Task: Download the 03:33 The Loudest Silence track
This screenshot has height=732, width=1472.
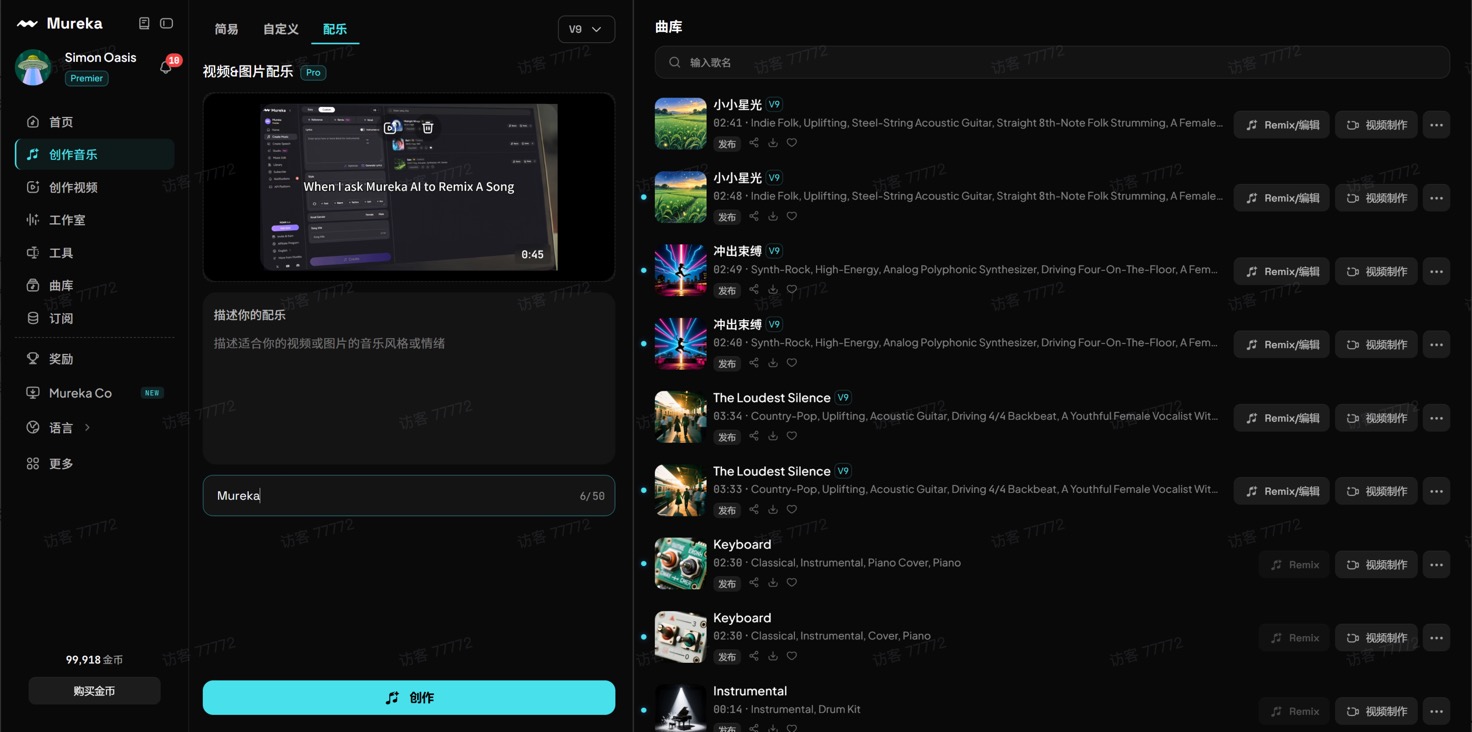Action: (x=773, y=509)
